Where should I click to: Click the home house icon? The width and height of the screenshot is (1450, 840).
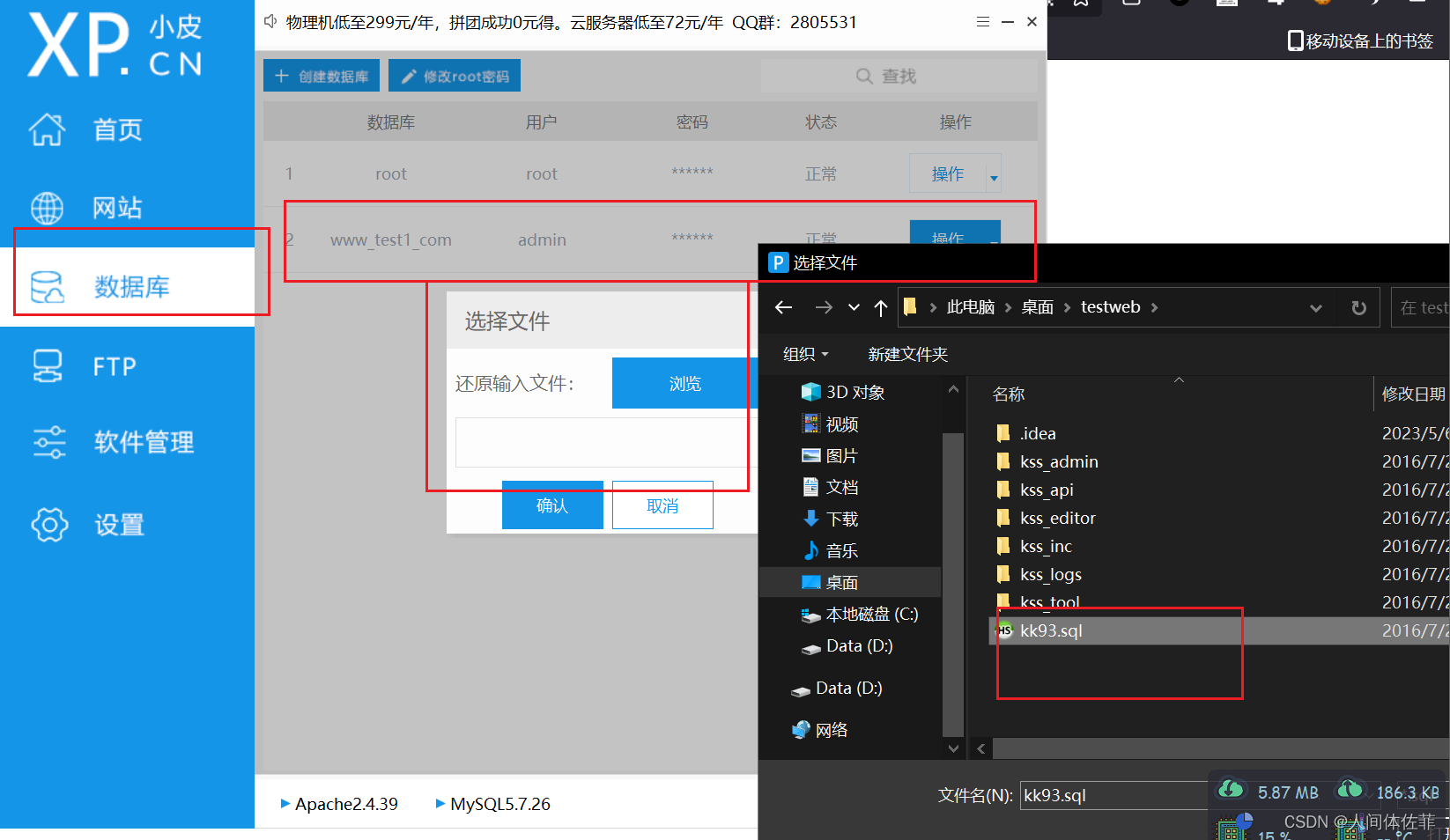(48, 129)
